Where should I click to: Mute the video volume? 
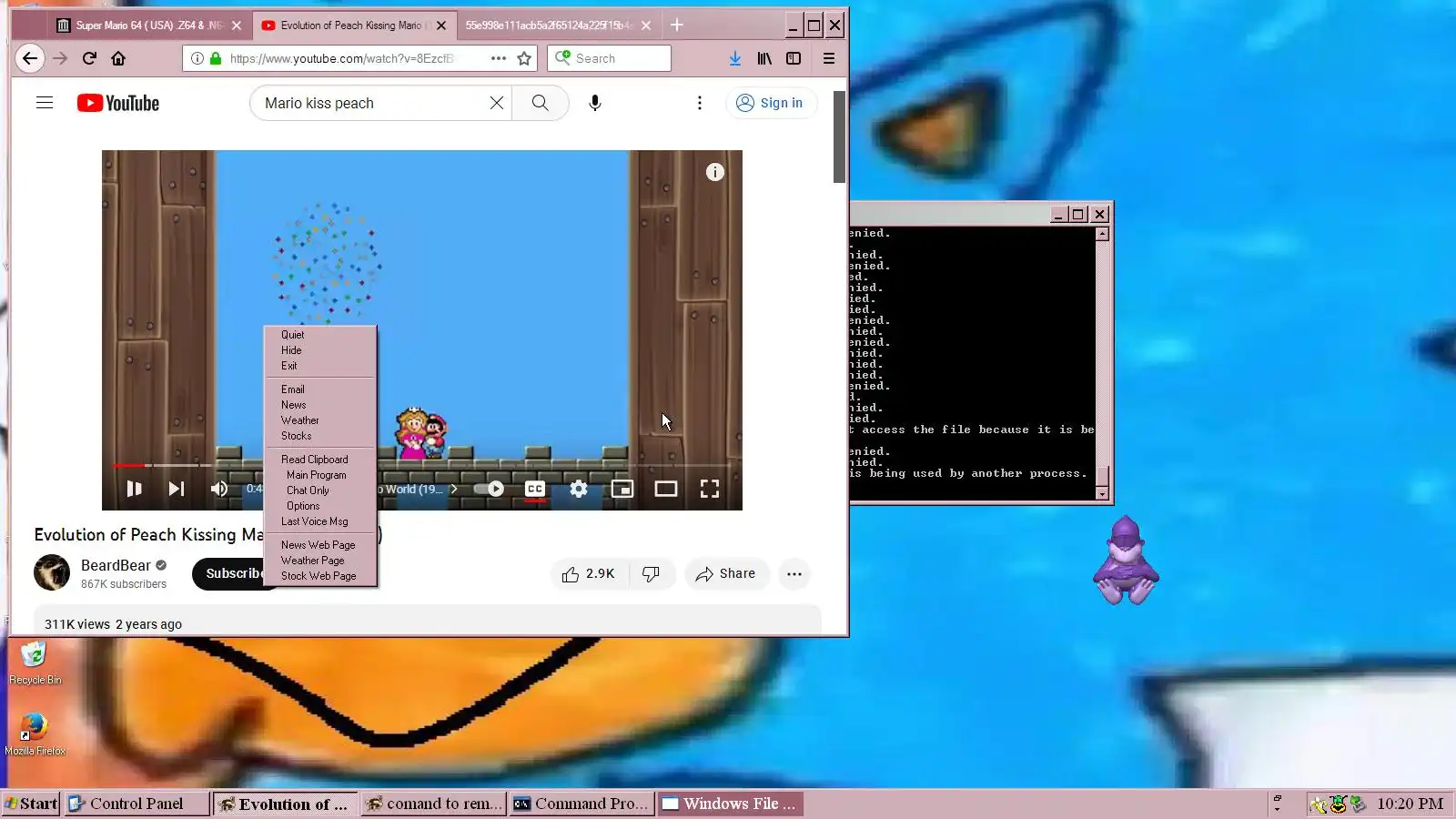pos(219,489)
